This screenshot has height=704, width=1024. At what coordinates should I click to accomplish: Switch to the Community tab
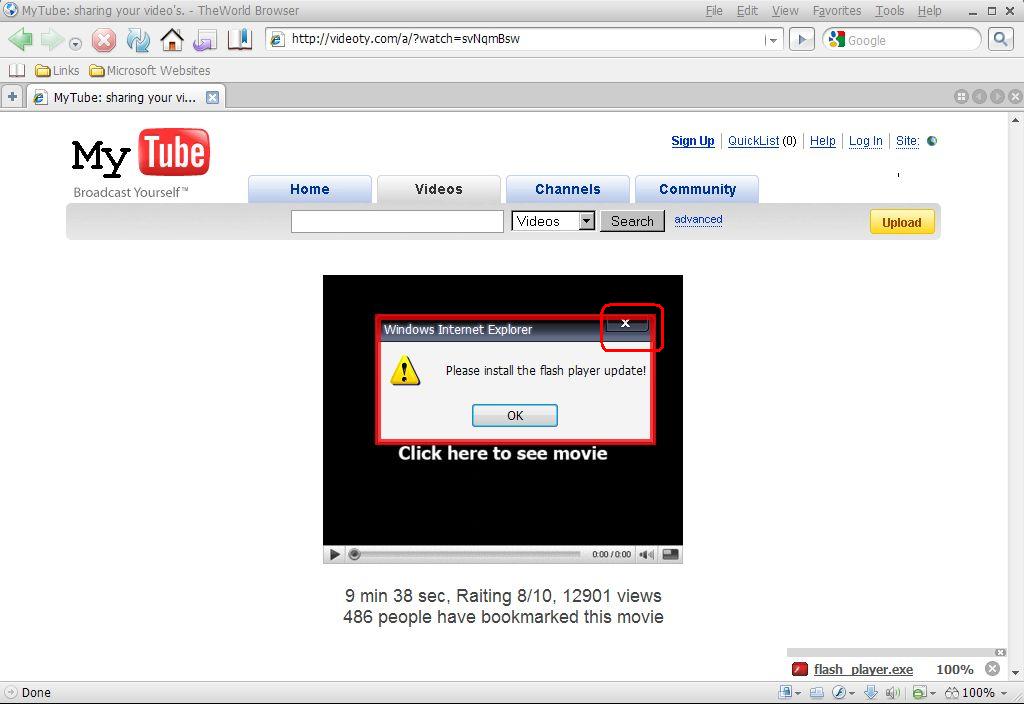pyautogui.click(x=697, y=189)
